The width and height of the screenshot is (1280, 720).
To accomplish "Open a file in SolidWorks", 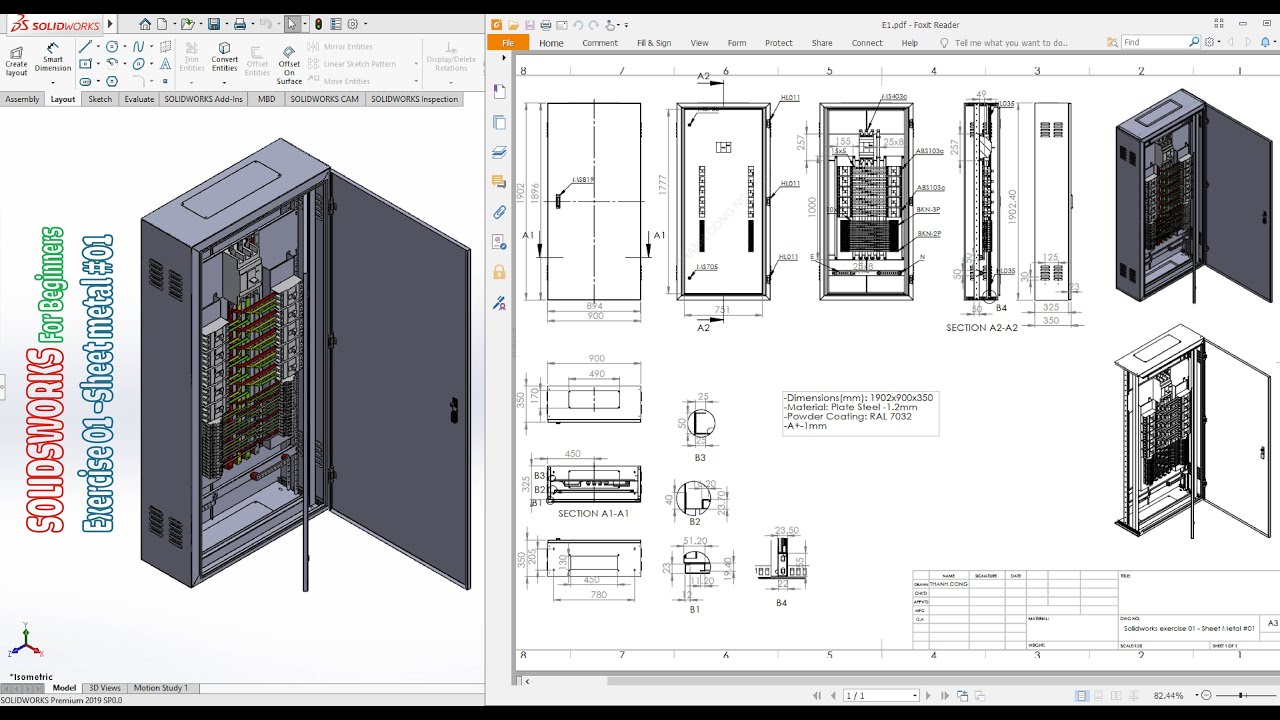I will (x=187, y=24).
